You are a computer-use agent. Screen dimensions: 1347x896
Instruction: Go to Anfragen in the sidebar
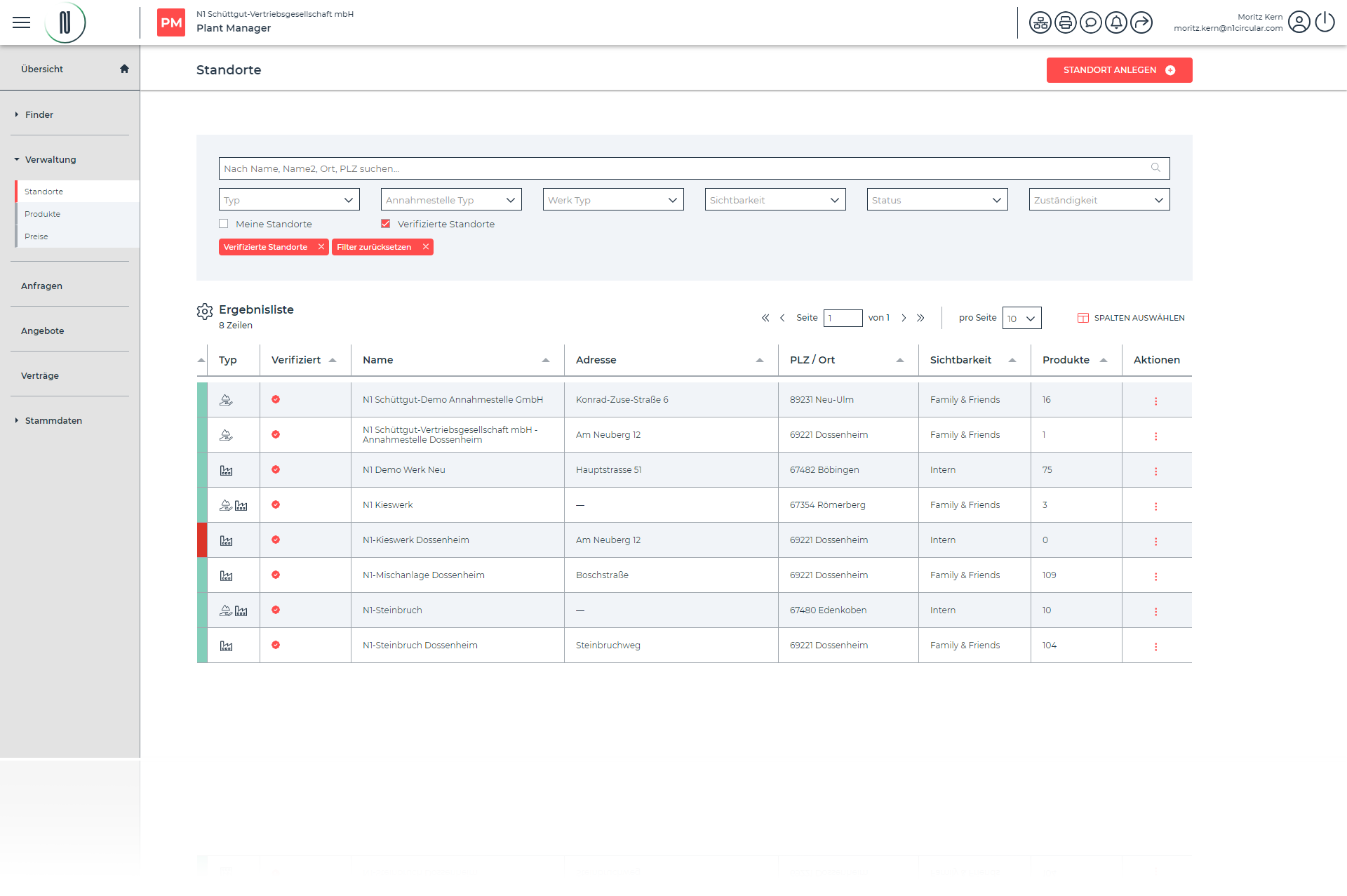tap(42, 286)
